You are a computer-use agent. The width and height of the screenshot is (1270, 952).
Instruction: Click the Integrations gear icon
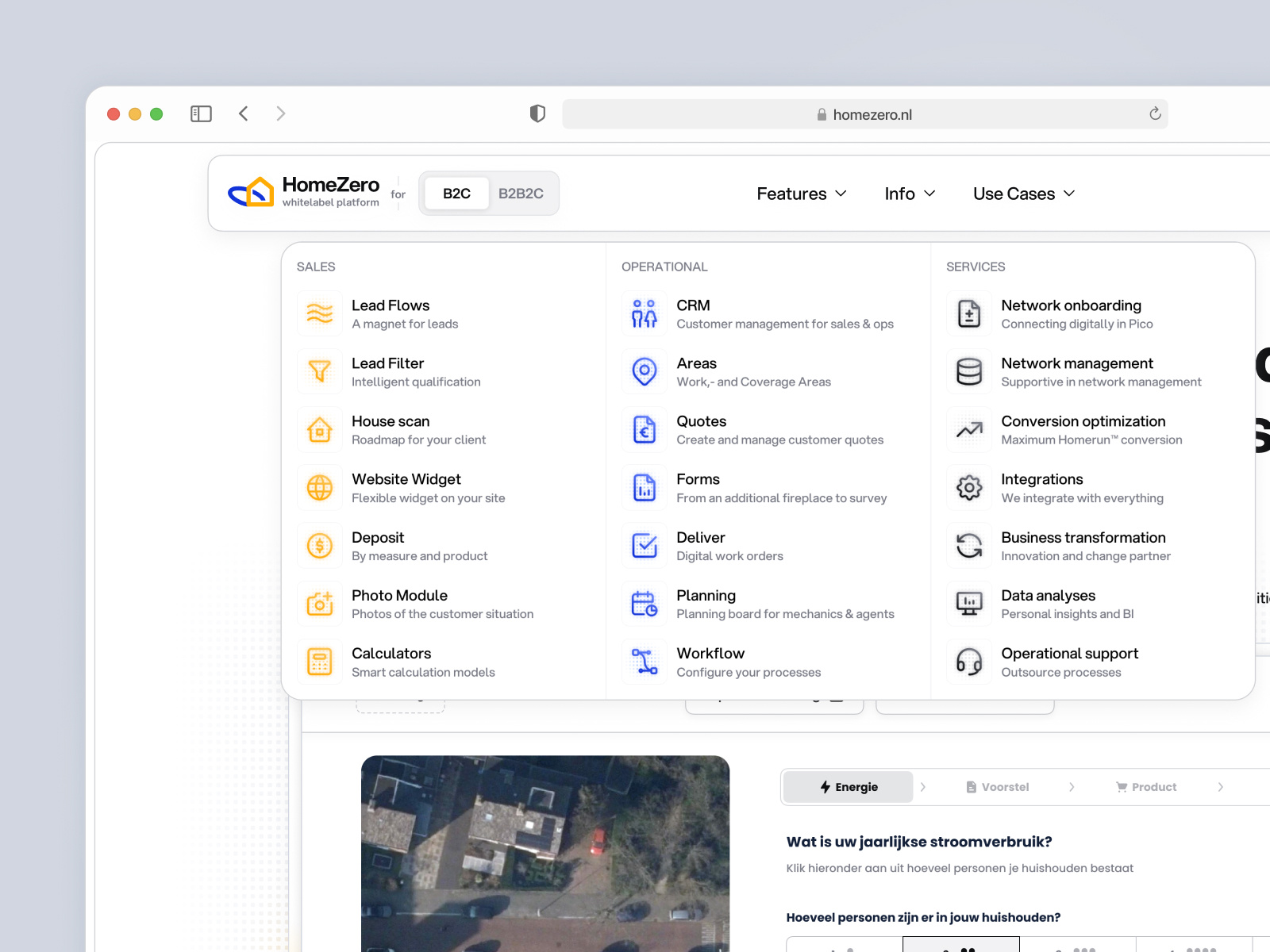(968, 487)
